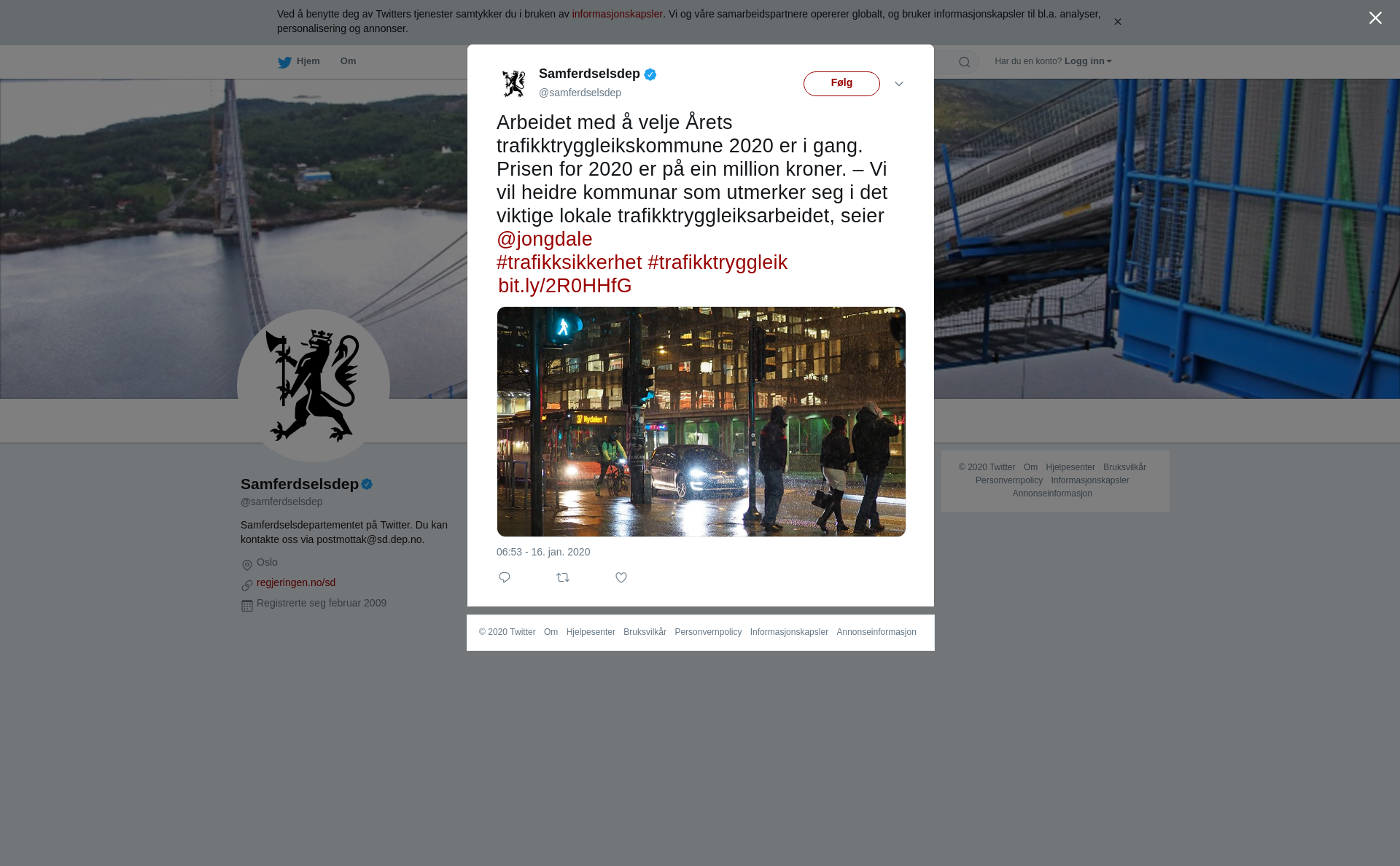The height and width of the screenshot is (866, 1400).
Task: Click the verified badge beside the Samferdselsdep profile name
Action: pyautogui.click(x=367, y=484)
